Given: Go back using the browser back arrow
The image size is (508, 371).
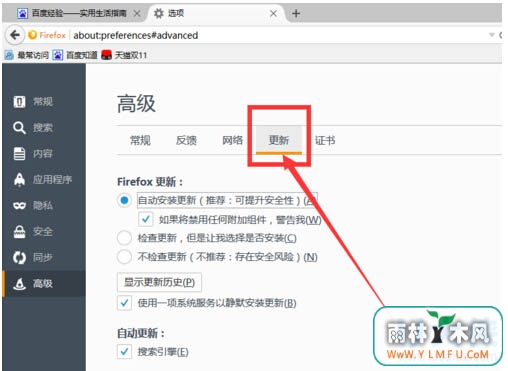Looking at the screenshot, I should click(x=15, y=35).
